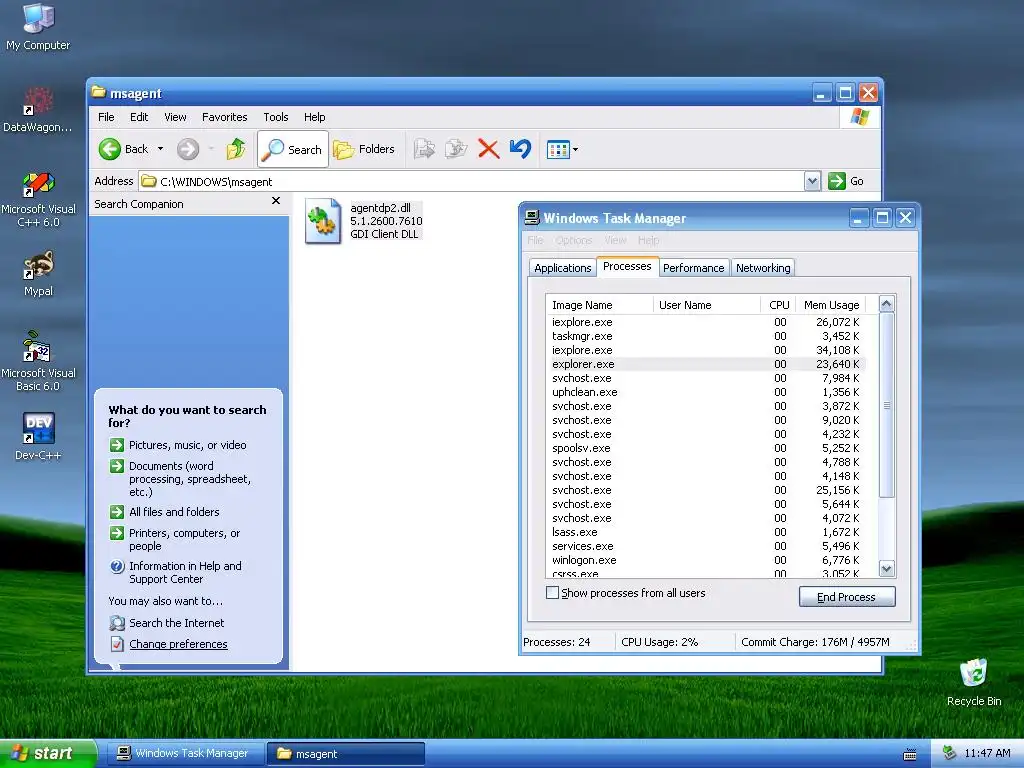This screenshot has width=1024, height=768.
Task: Open the Back history dropdown arrow
Action: click(160, 150)
